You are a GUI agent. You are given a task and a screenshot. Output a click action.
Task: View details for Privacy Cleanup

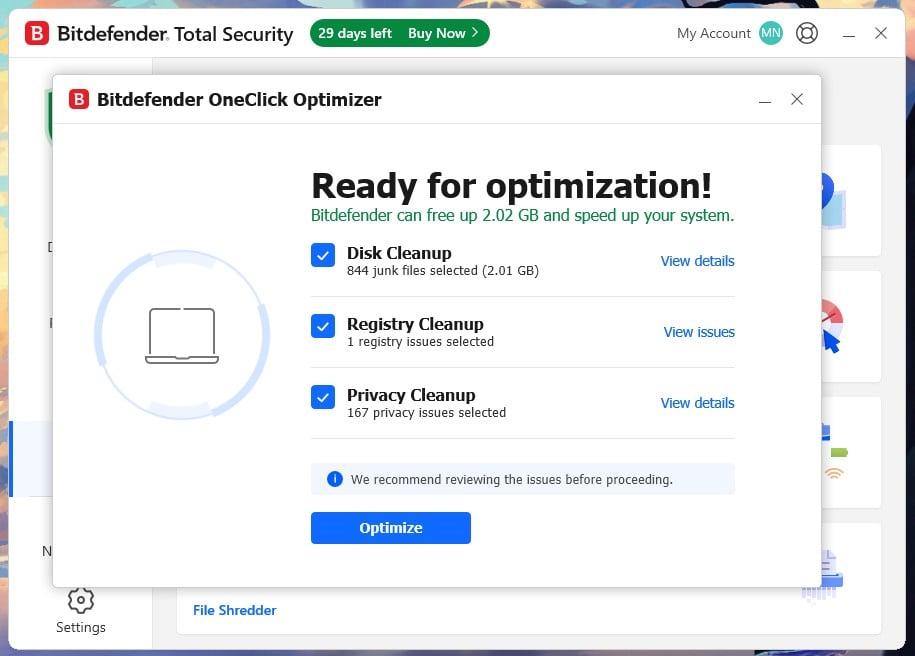click(x=697, y=403)
